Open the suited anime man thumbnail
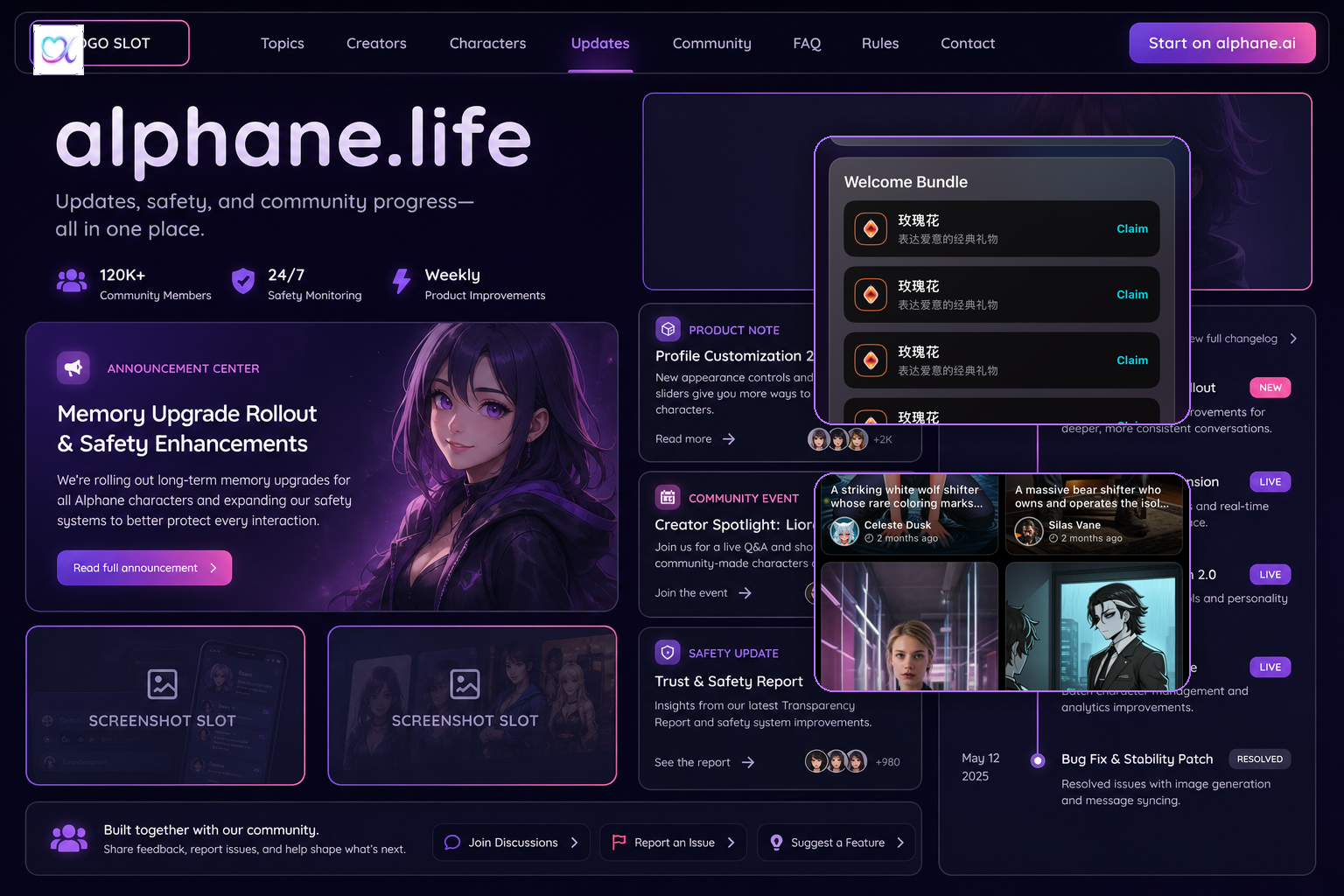 click(x=1094, y=626)
